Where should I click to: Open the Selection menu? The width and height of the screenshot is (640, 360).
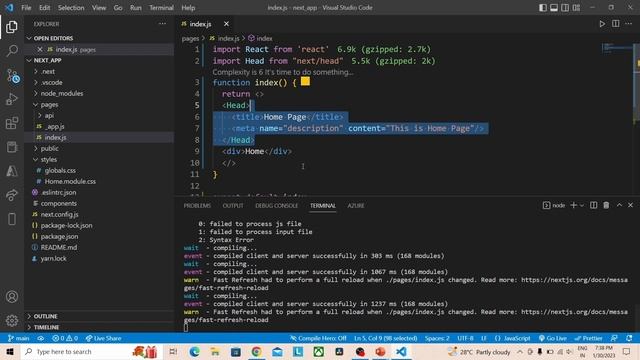pyautogui.click(x=71, y=8)
